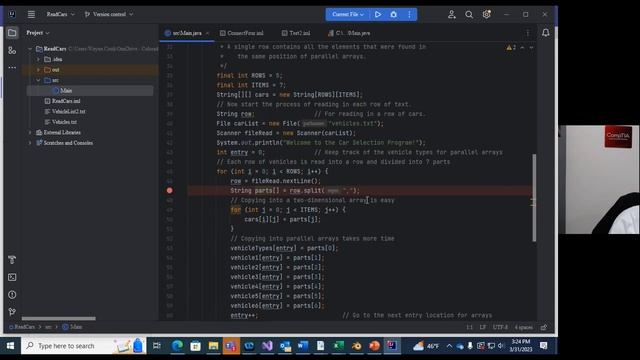
Task: Open the Version control dropdown
Action: [109, 14]
